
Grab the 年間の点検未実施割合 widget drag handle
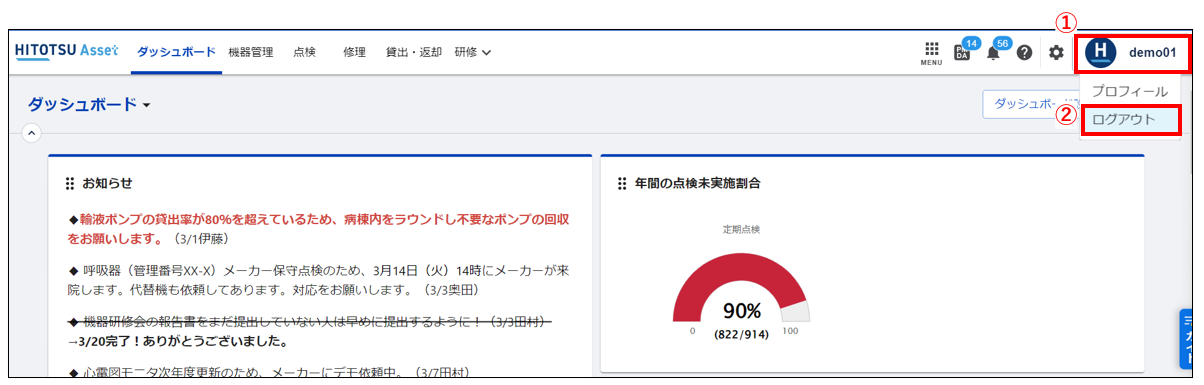pyautogui.click(x=622, y=183)
